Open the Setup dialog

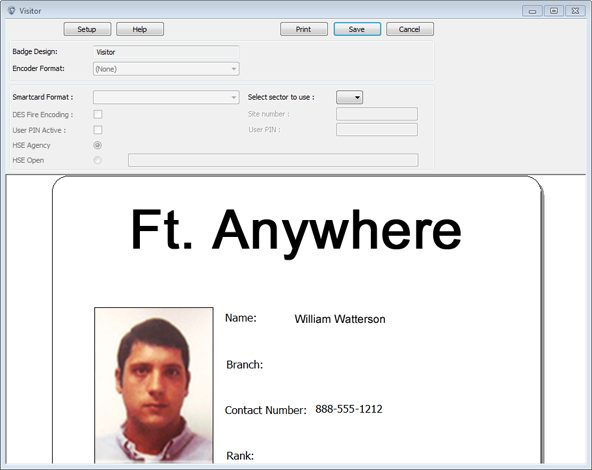click(87, 29)
